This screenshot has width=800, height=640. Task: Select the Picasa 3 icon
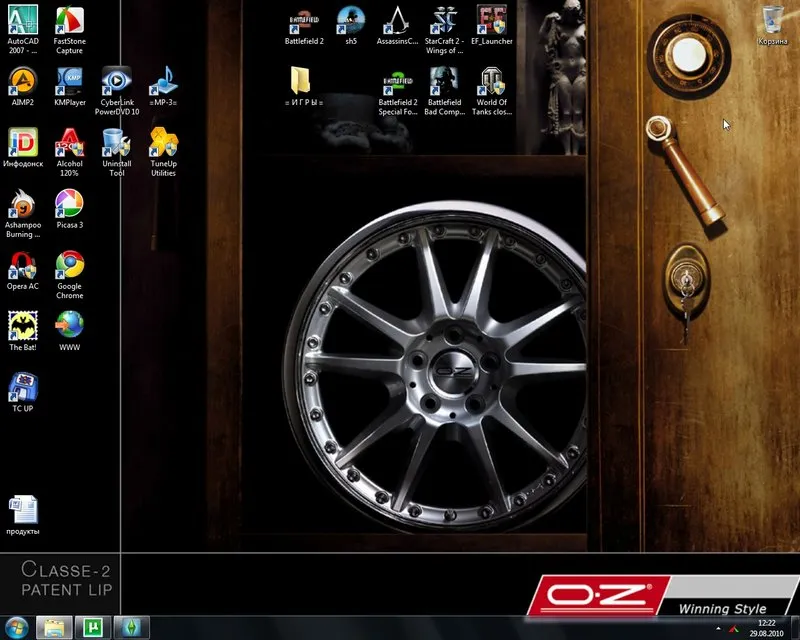(x=70, y=208)
